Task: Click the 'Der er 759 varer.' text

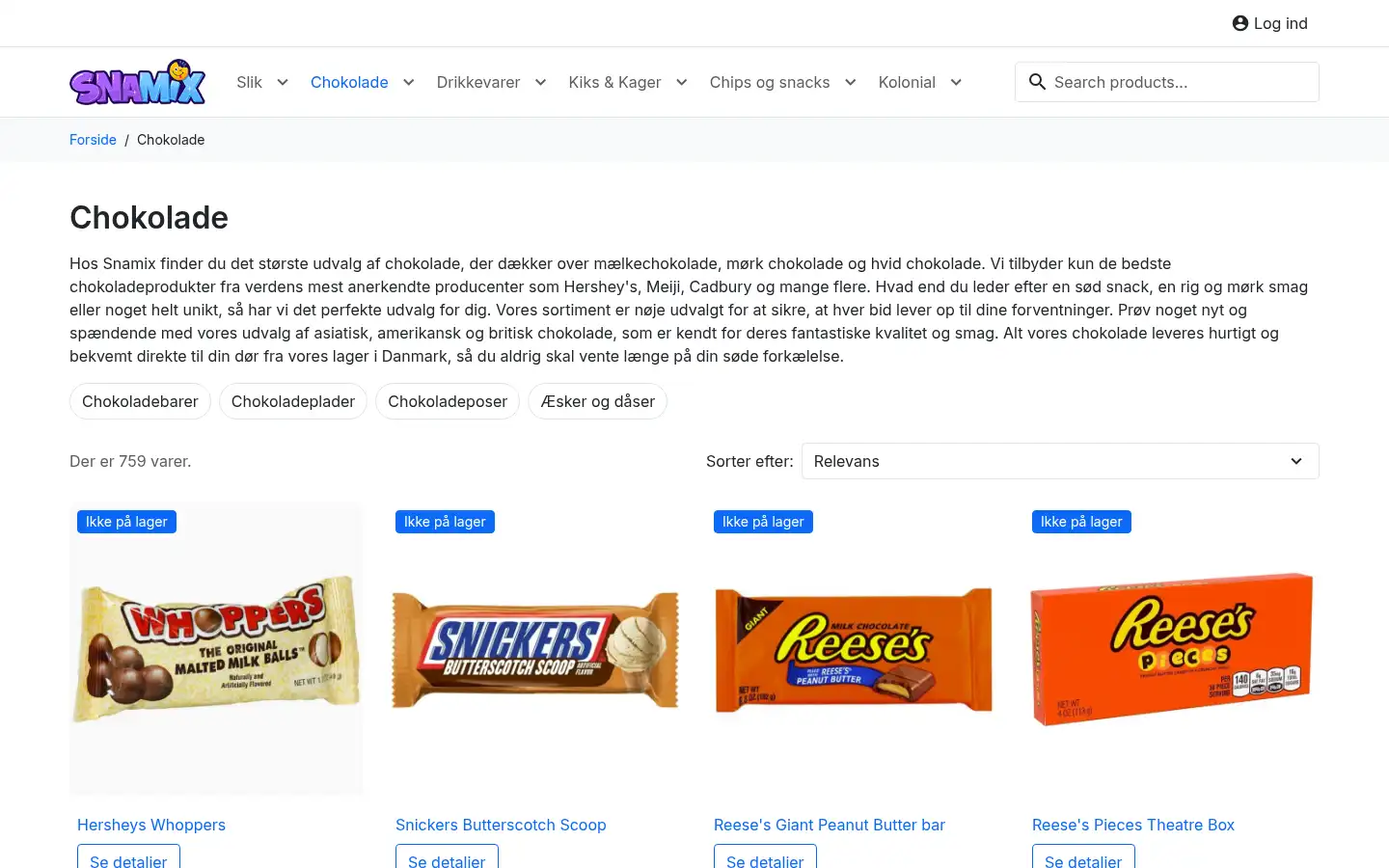Action: [130, 461]
